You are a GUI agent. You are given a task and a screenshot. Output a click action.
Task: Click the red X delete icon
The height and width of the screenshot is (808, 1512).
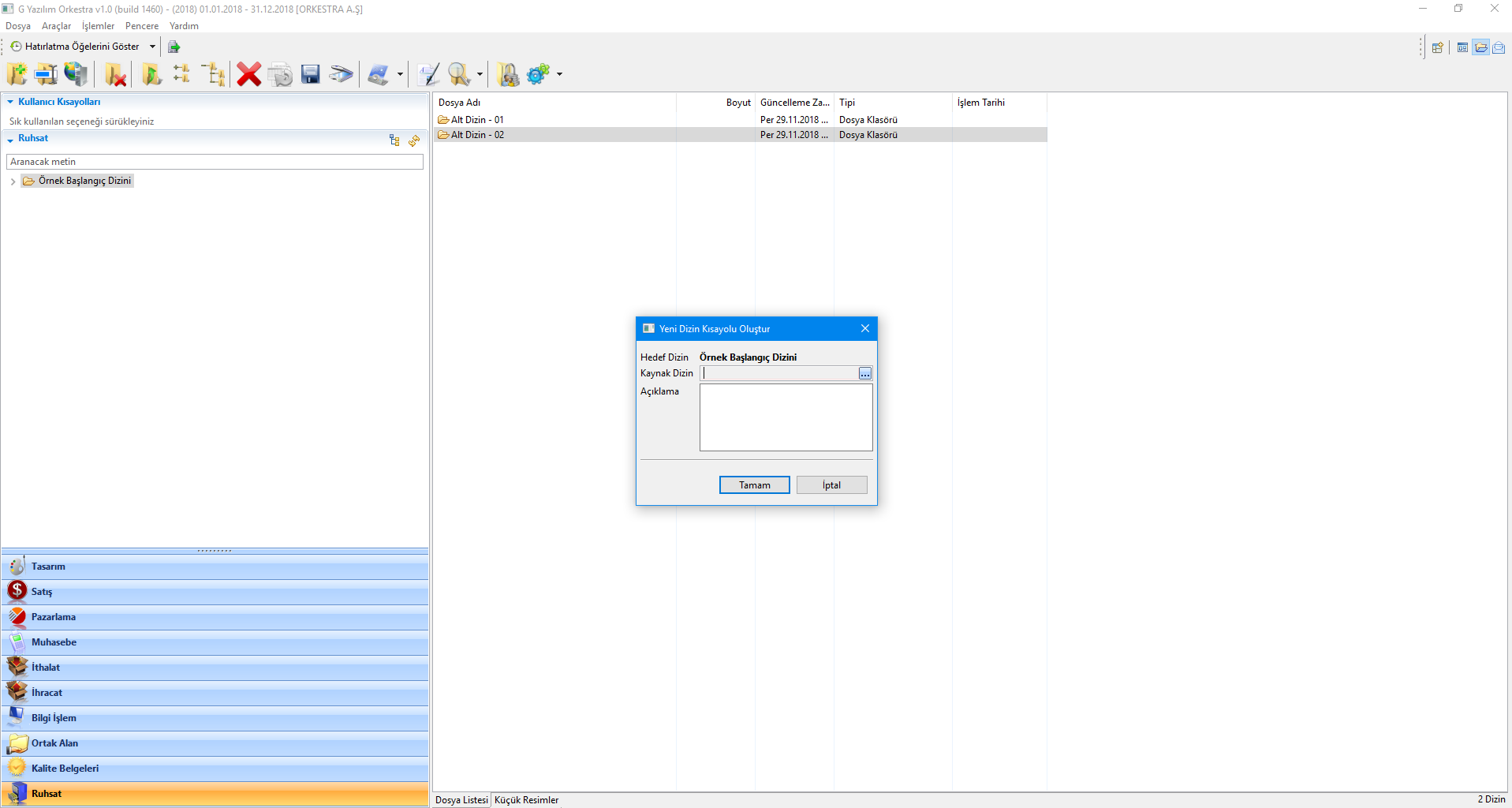click(x=248, y=74)
